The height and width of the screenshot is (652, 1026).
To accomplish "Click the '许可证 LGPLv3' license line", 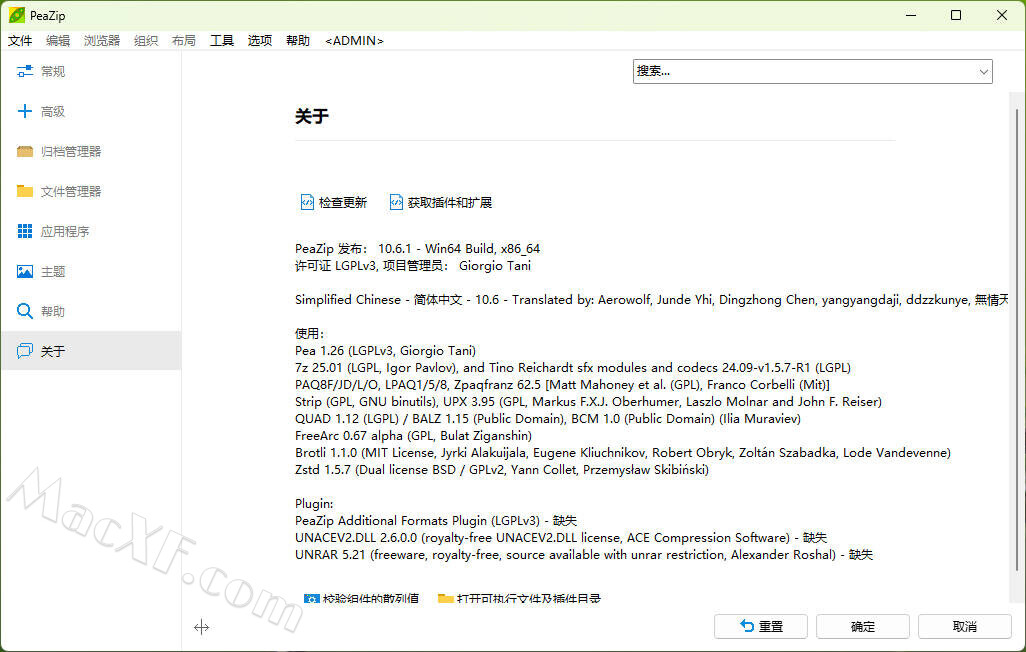I will click(413, 266).
